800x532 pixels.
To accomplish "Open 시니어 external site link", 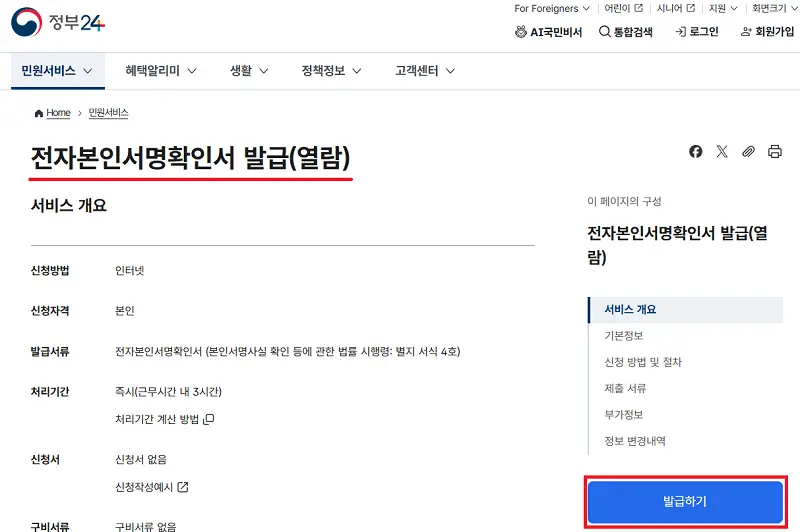I will 676,8.
